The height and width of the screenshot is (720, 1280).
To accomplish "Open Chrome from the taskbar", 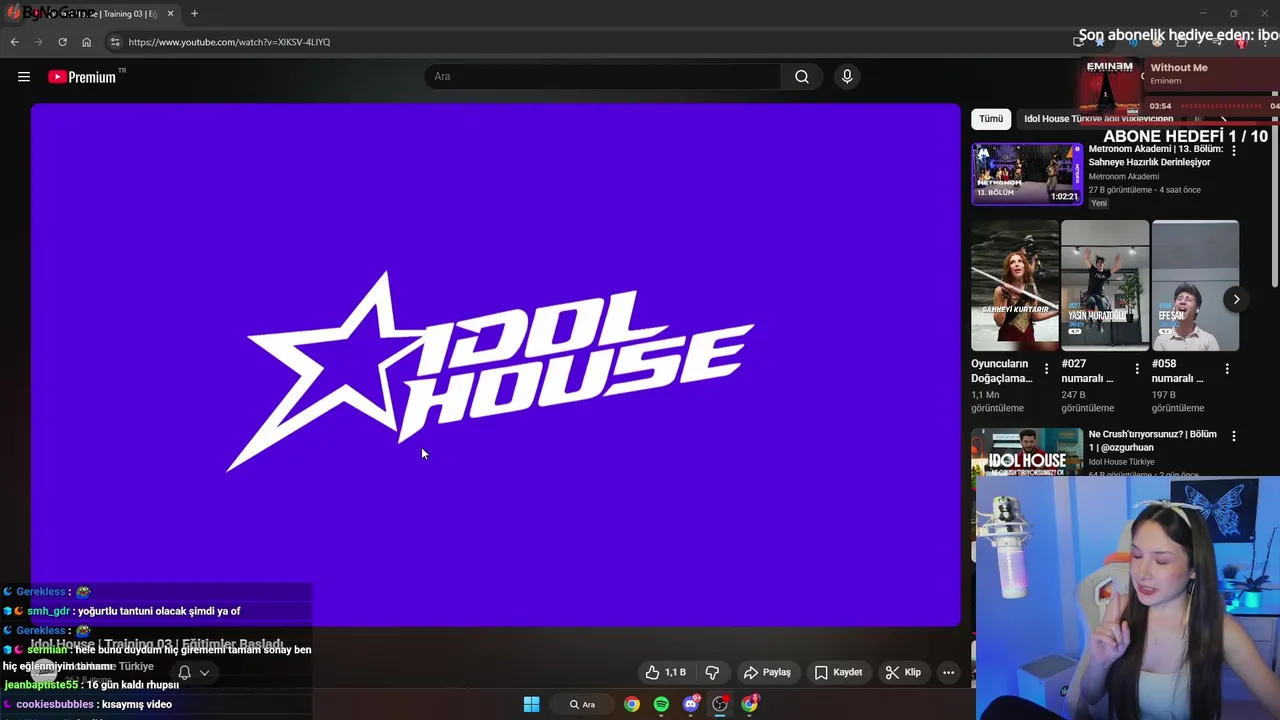I will pyautogui.click(x=632, y=704).
